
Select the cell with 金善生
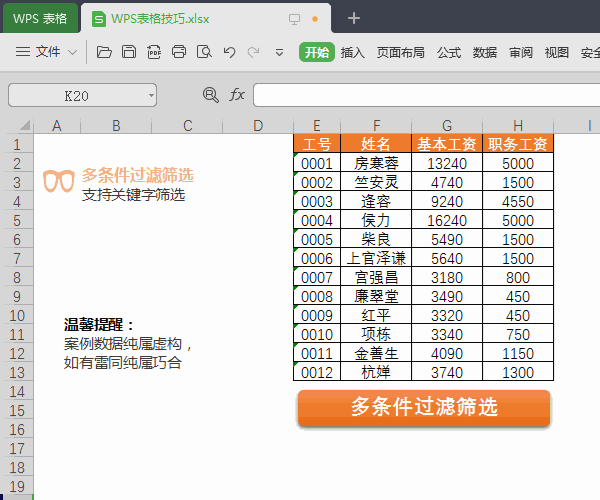376,353
